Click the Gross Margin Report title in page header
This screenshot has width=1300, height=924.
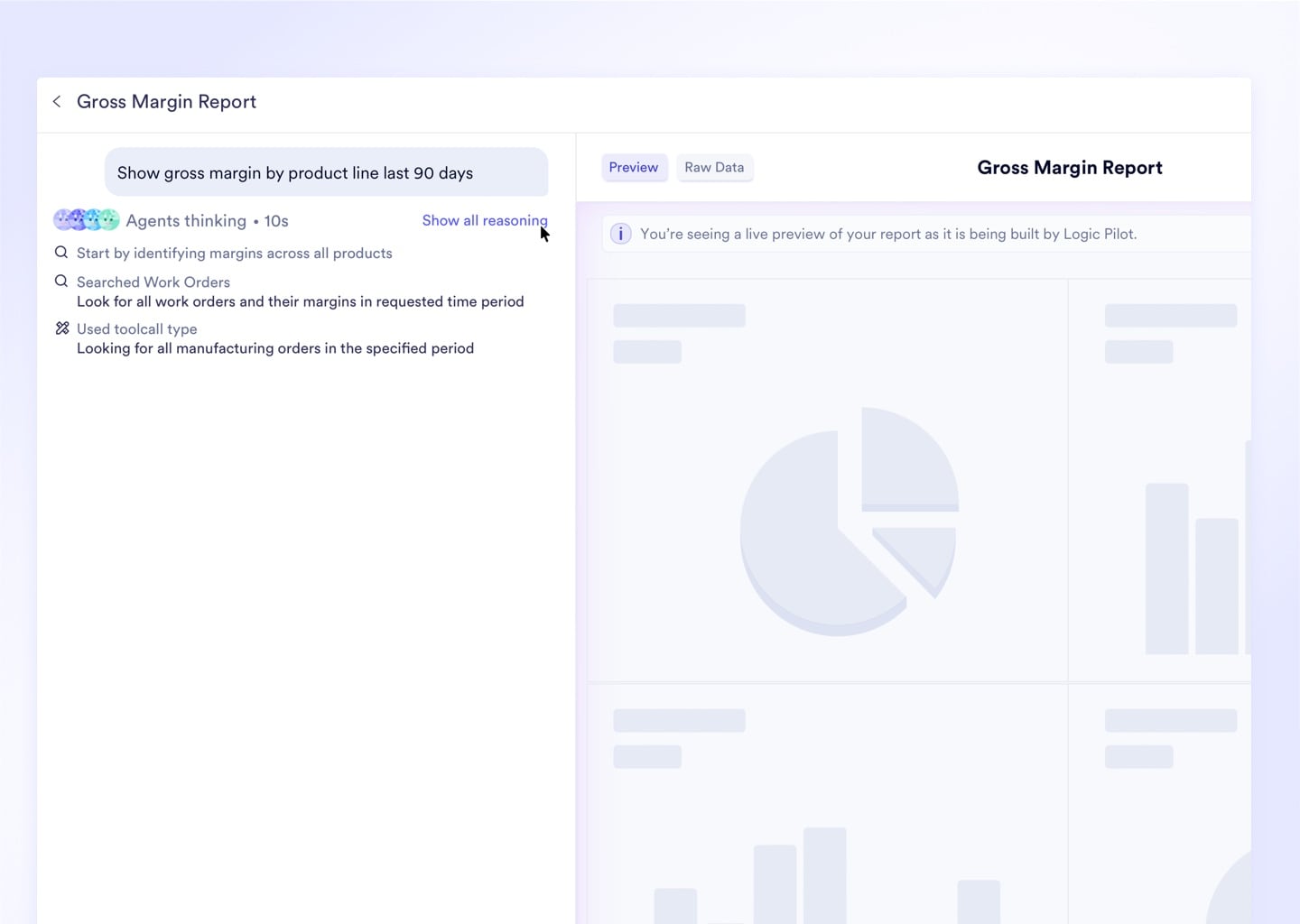(x=166, y=102)
